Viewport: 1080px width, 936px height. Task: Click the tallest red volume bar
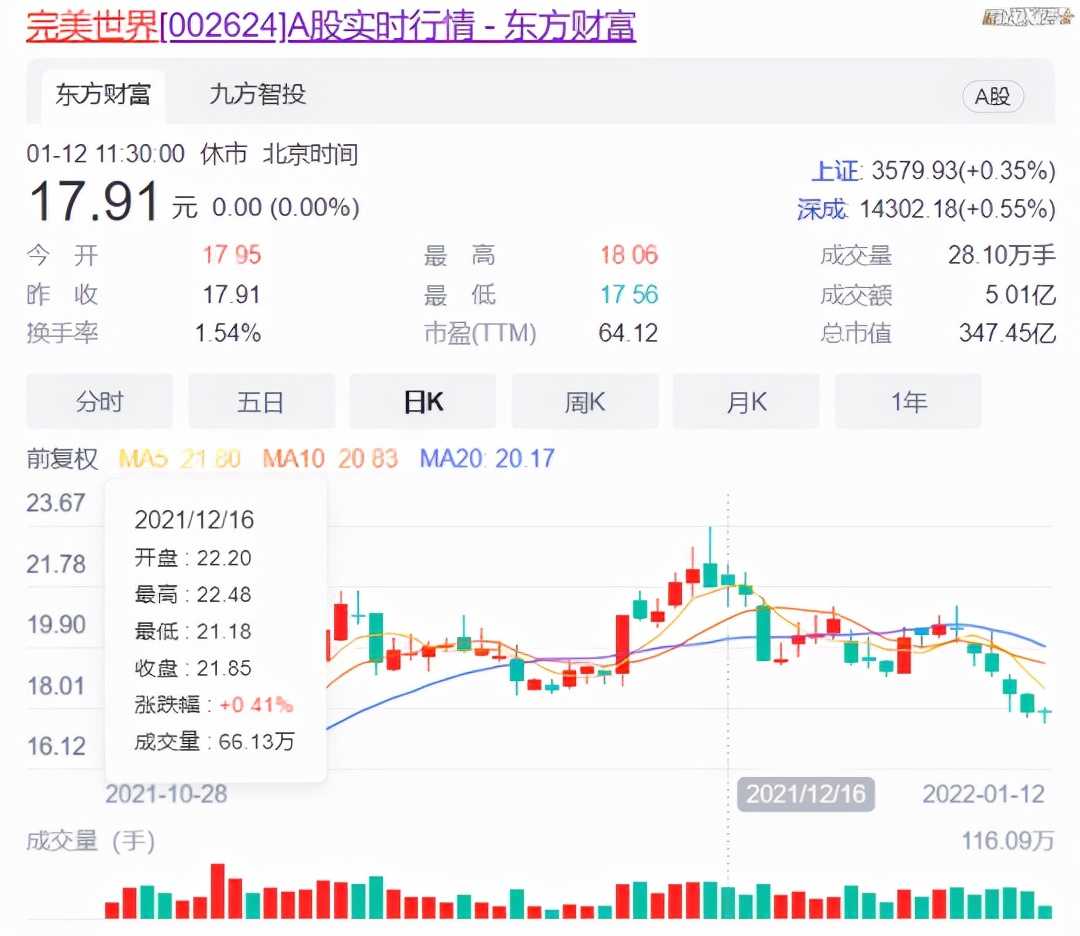tap(218, 891)
